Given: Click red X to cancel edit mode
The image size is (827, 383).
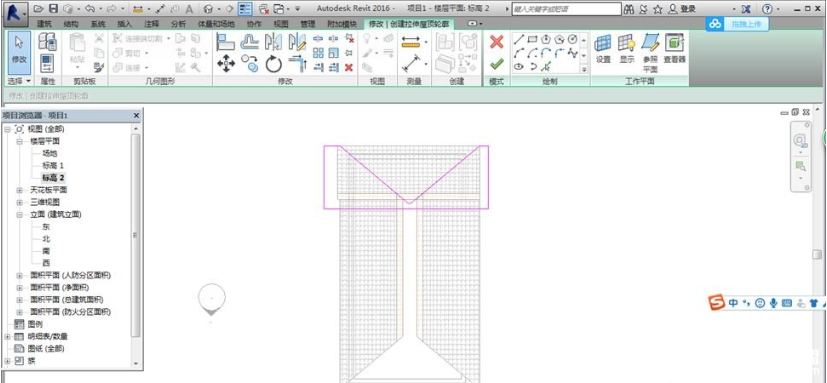Looking at the screenshot, I should coord(496,42).
